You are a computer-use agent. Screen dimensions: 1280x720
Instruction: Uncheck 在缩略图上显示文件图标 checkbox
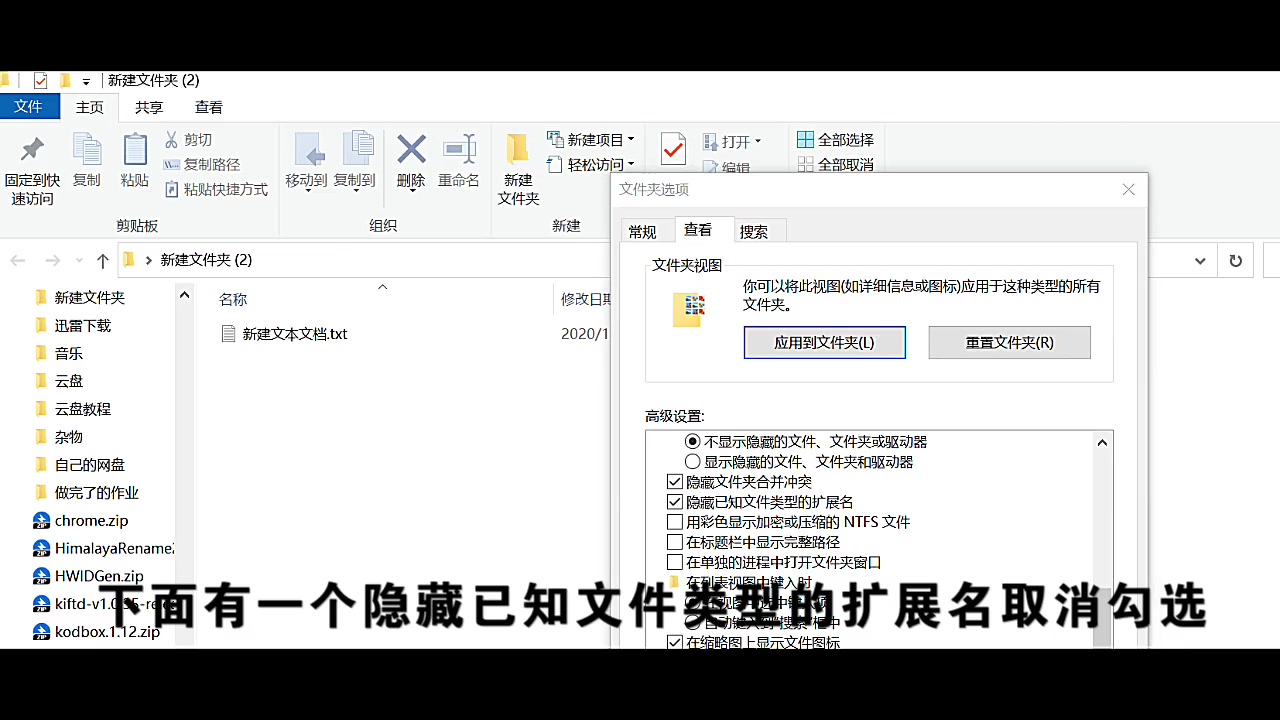click(x=675, y=642)
